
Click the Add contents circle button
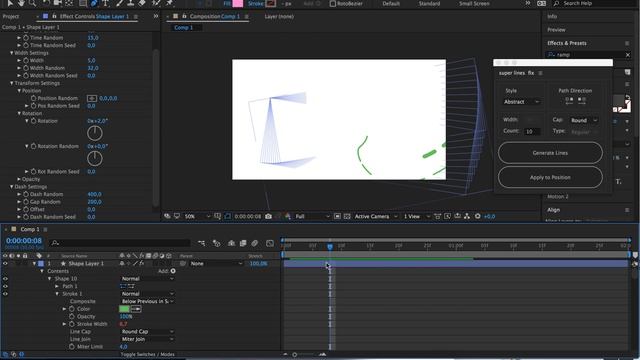pyautogui.click(x=173, y=271)
